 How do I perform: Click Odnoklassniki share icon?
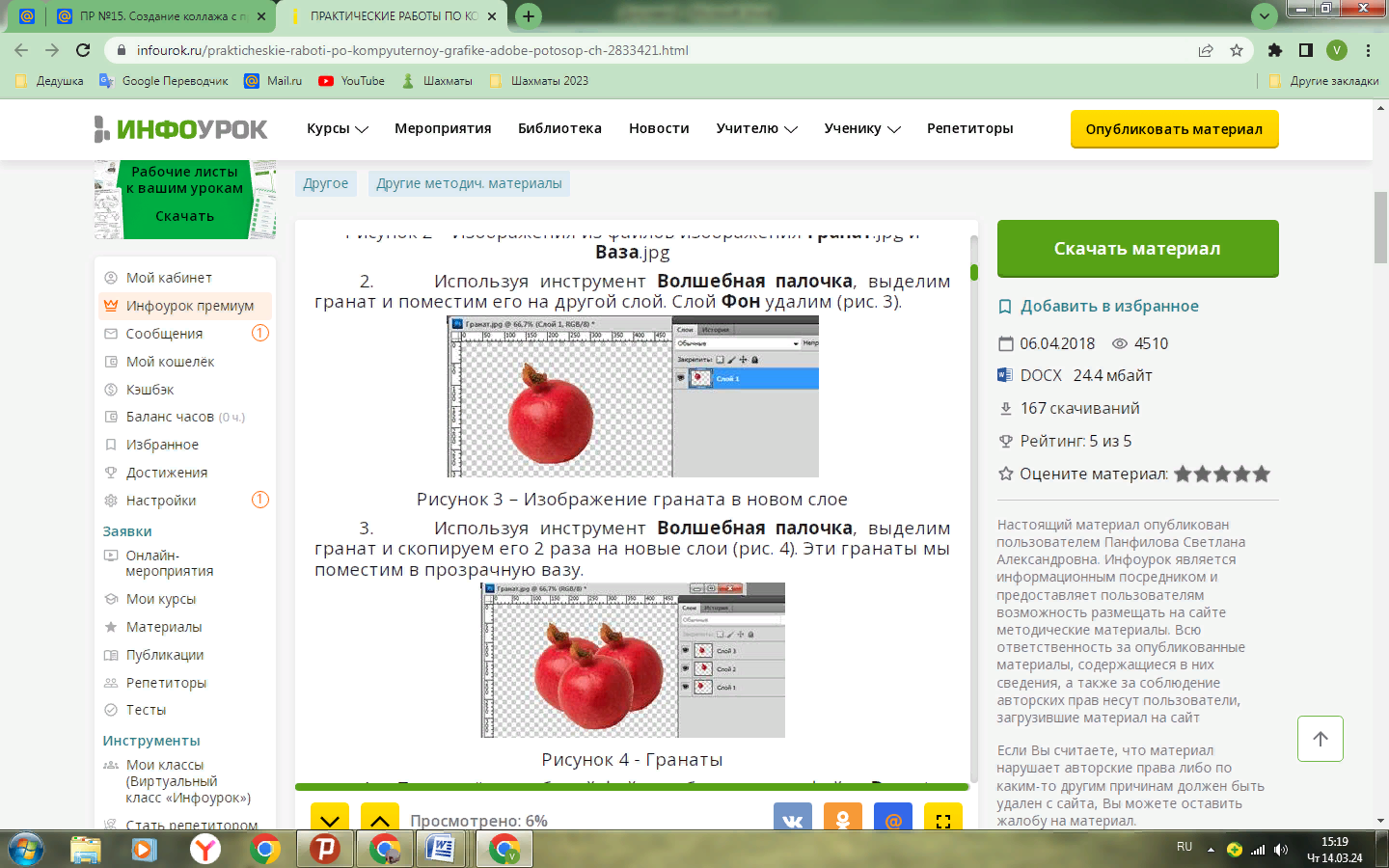pos(842,818)
